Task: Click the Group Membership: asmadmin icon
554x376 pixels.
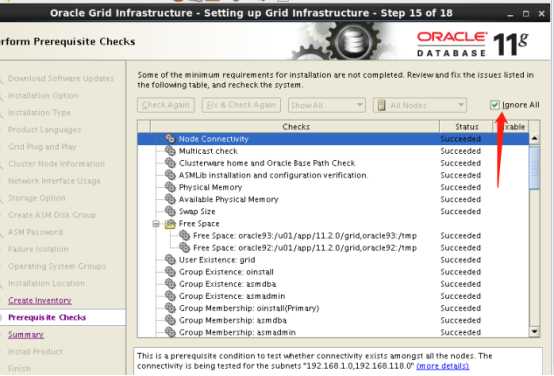Action: click(170, 332)
